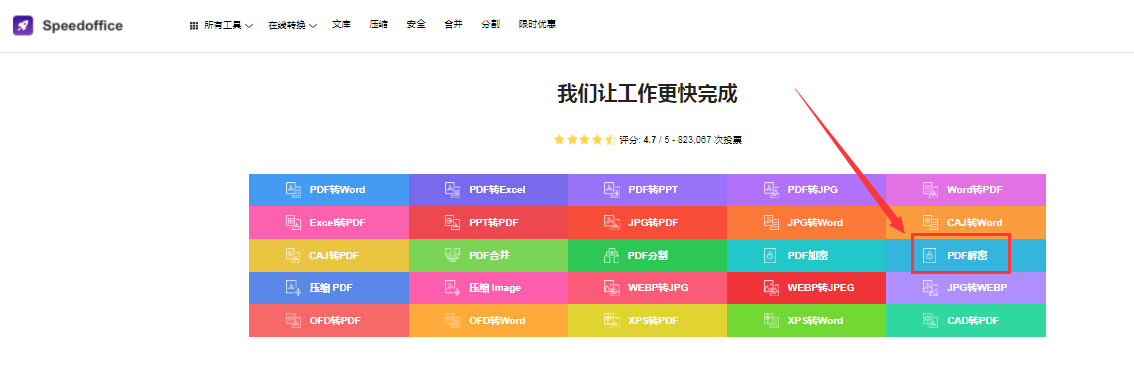Image resolution: width=1134 pixels, height=379 pixels.
Task: Open the 文库 menu item
Action: click(x=341, y=25)
